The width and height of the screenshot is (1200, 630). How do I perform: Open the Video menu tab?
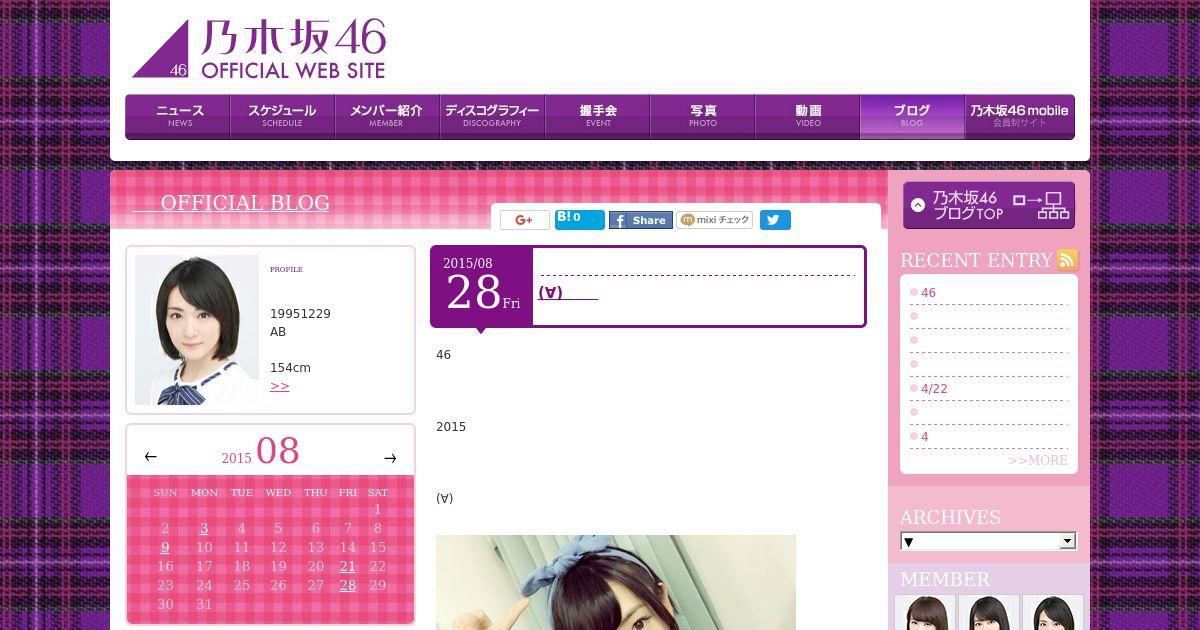807,116
